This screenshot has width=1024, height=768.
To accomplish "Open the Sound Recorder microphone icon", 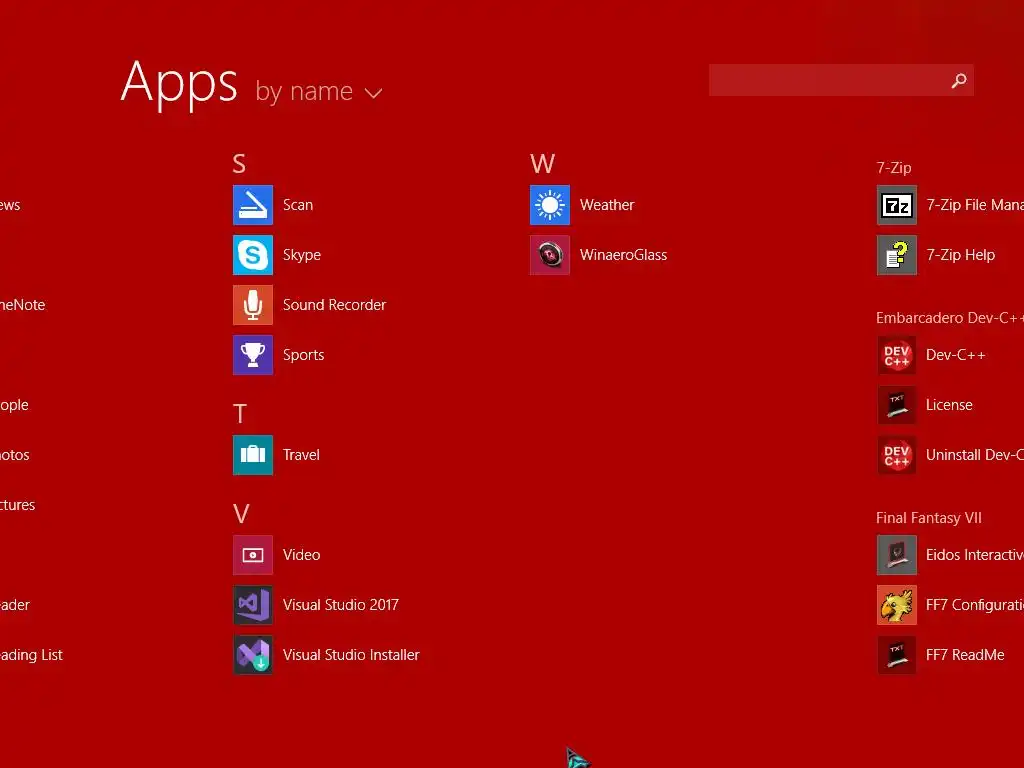I will (x=253, y=305).
